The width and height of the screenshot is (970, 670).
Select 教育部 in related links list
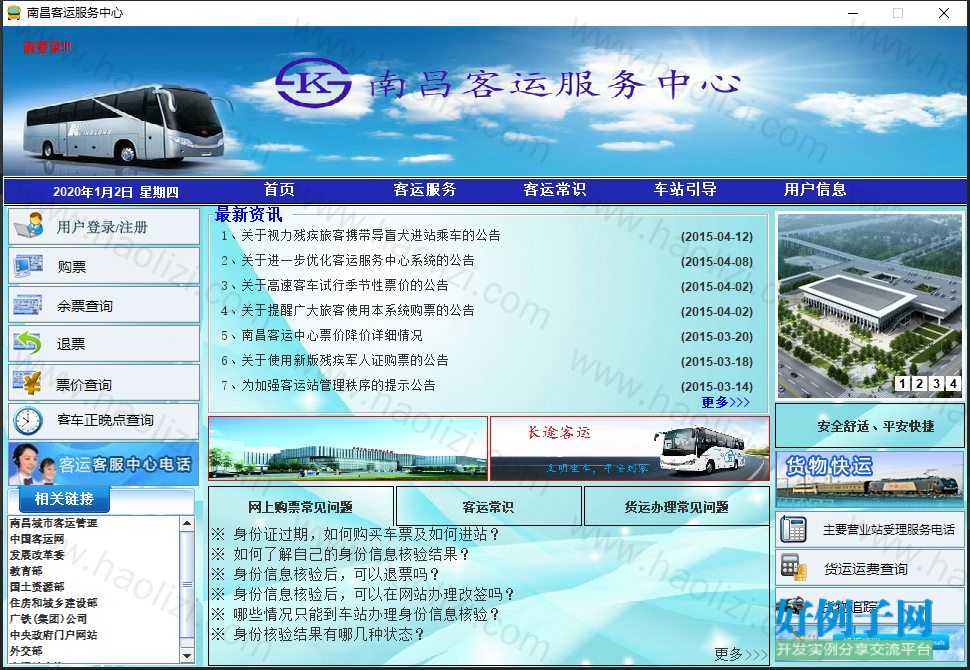click(26, 571)
